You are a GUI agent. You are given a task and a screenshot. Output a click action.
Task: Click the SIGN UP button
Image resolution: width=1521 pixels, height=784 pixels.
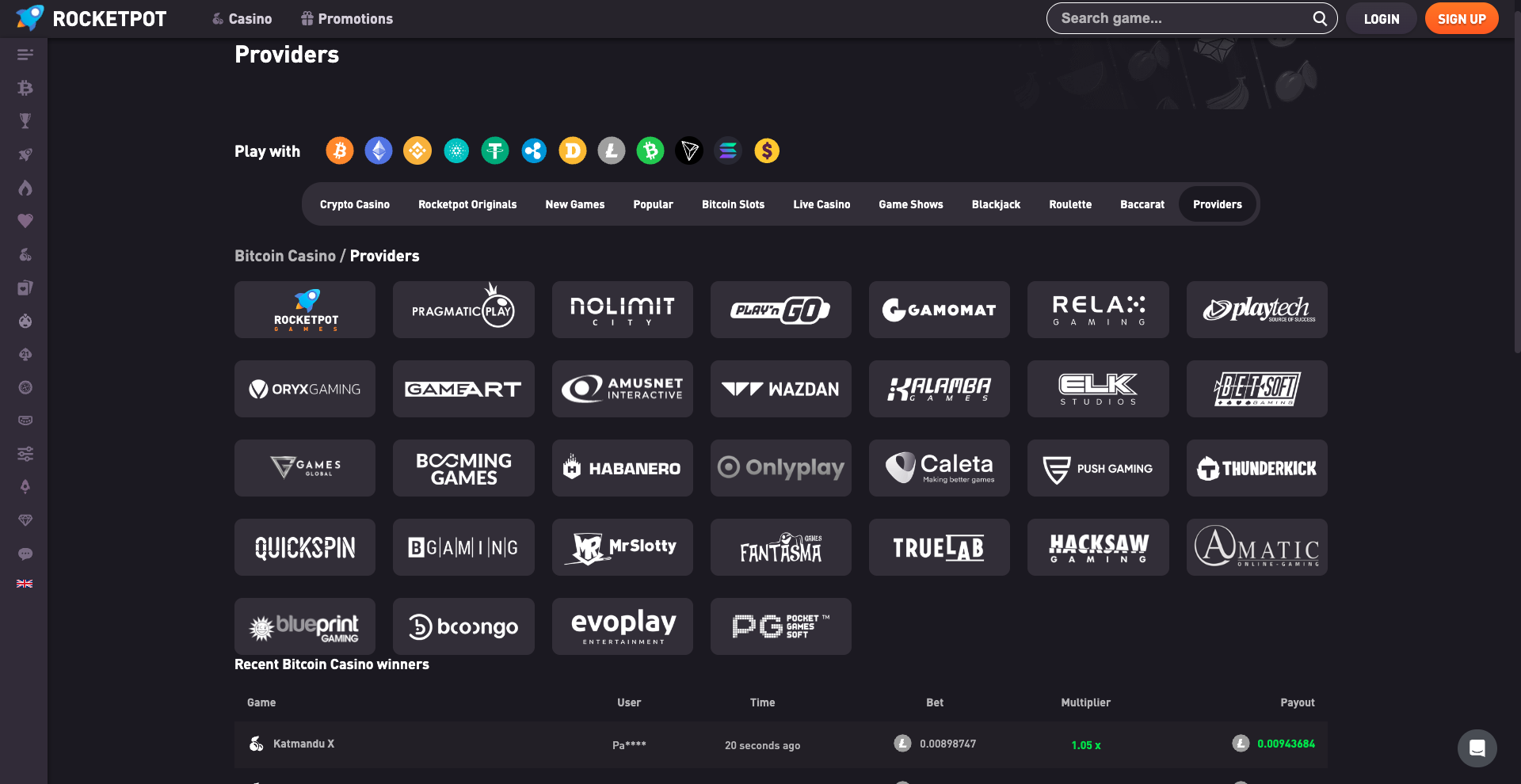point(1462,19)
